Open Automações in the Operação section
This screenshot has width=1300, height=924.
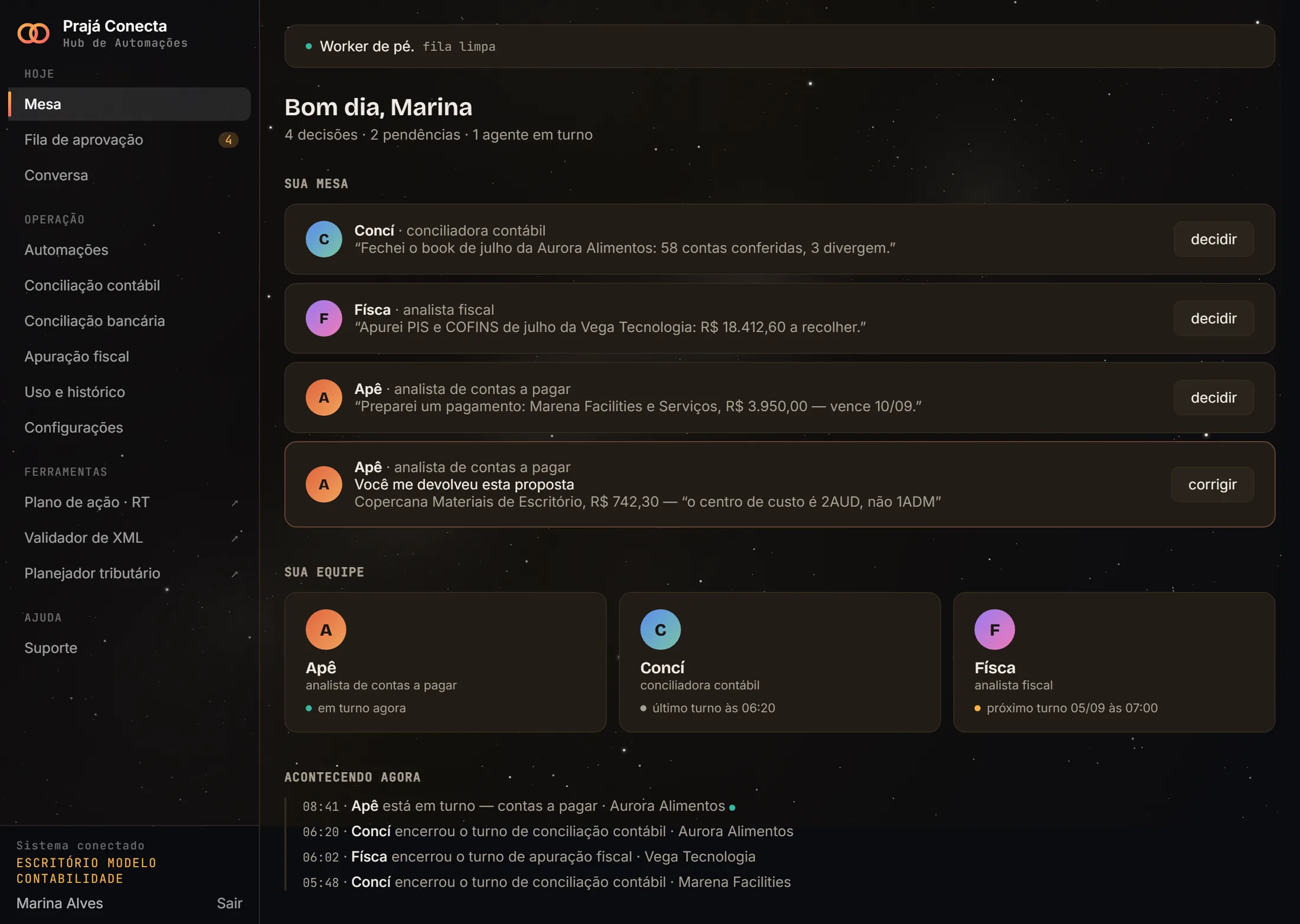point(129,249)
